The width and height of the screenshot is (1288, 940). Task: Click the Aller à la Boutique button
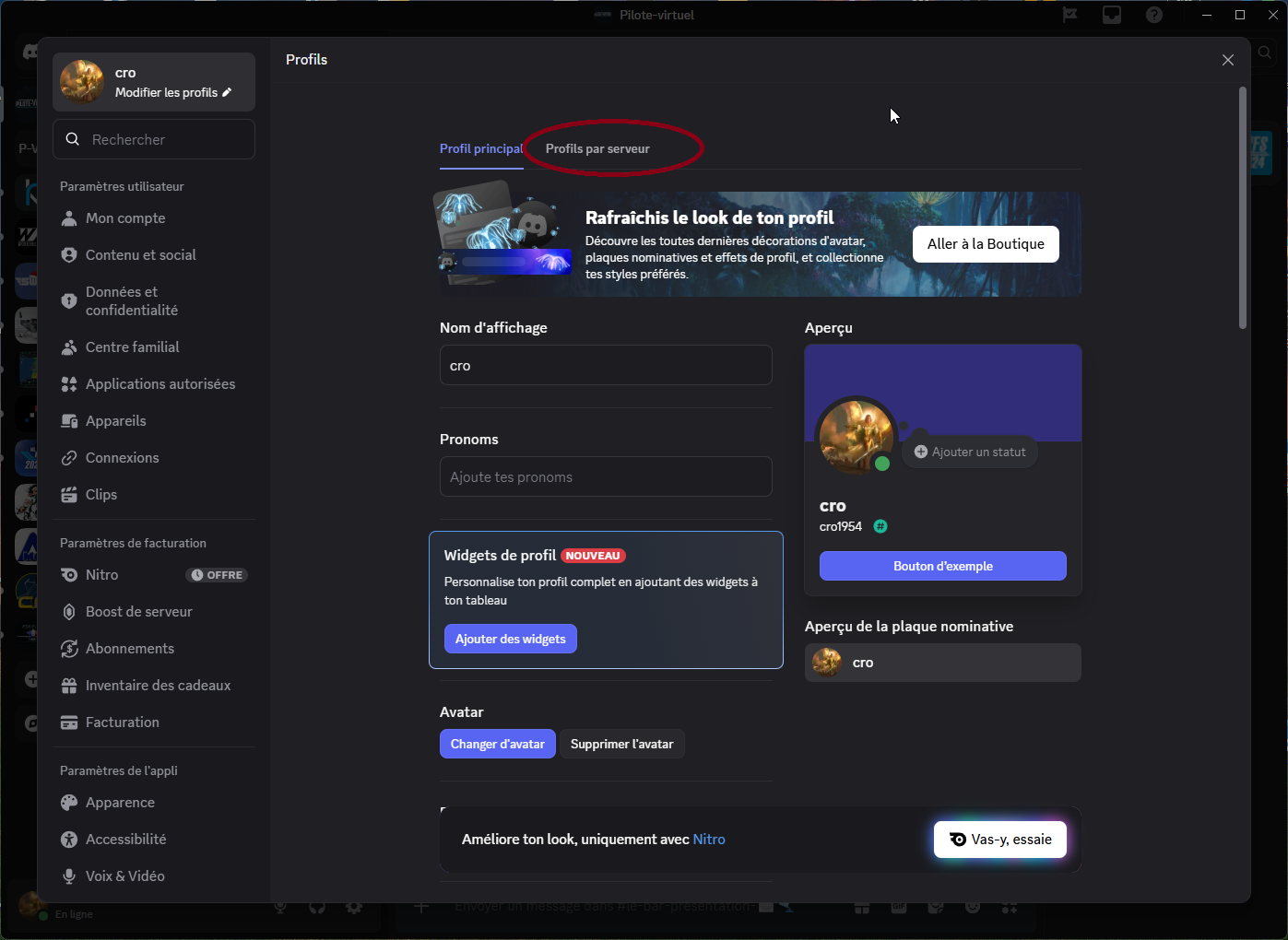tap(985, 244)
